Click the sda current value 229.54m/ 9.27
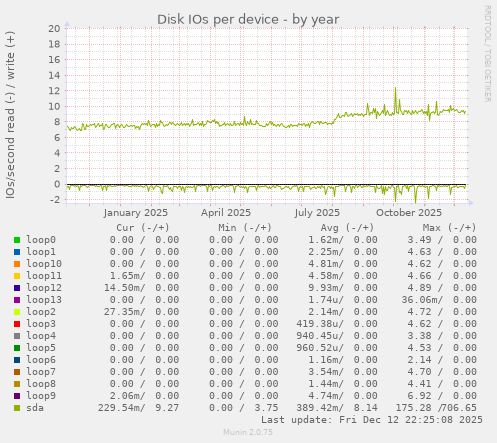 click(x=138, y=408)
